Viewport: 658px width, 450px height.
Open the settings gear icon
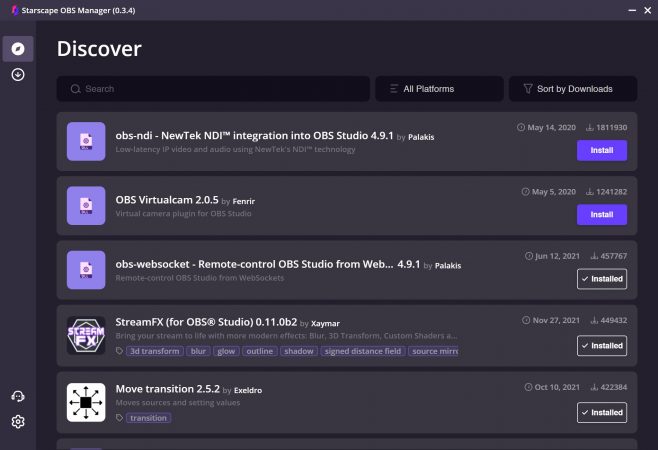(x=18, y=422)
